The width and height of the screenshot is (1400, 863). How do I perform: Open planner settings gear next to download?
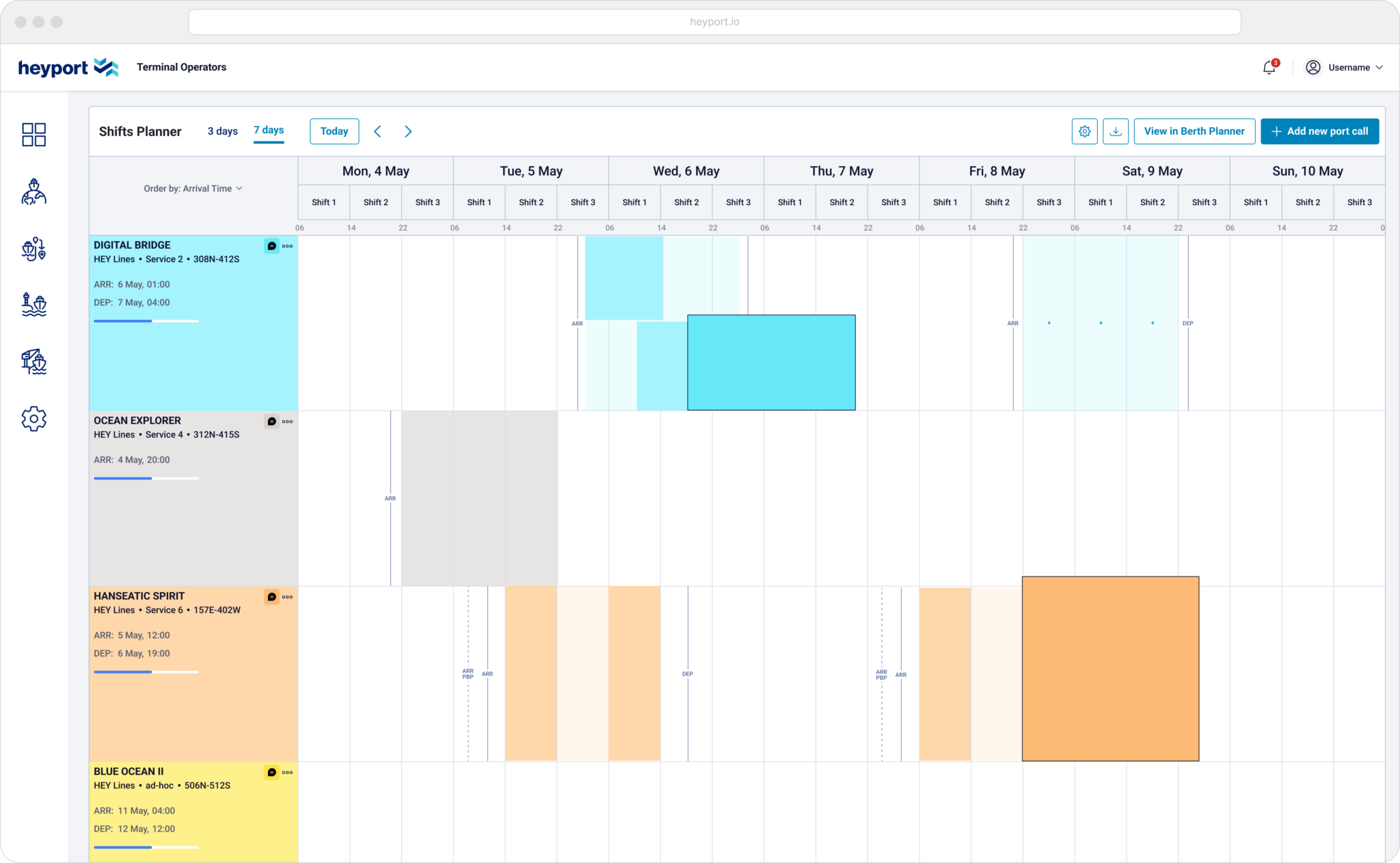[x=1085, y=131]
